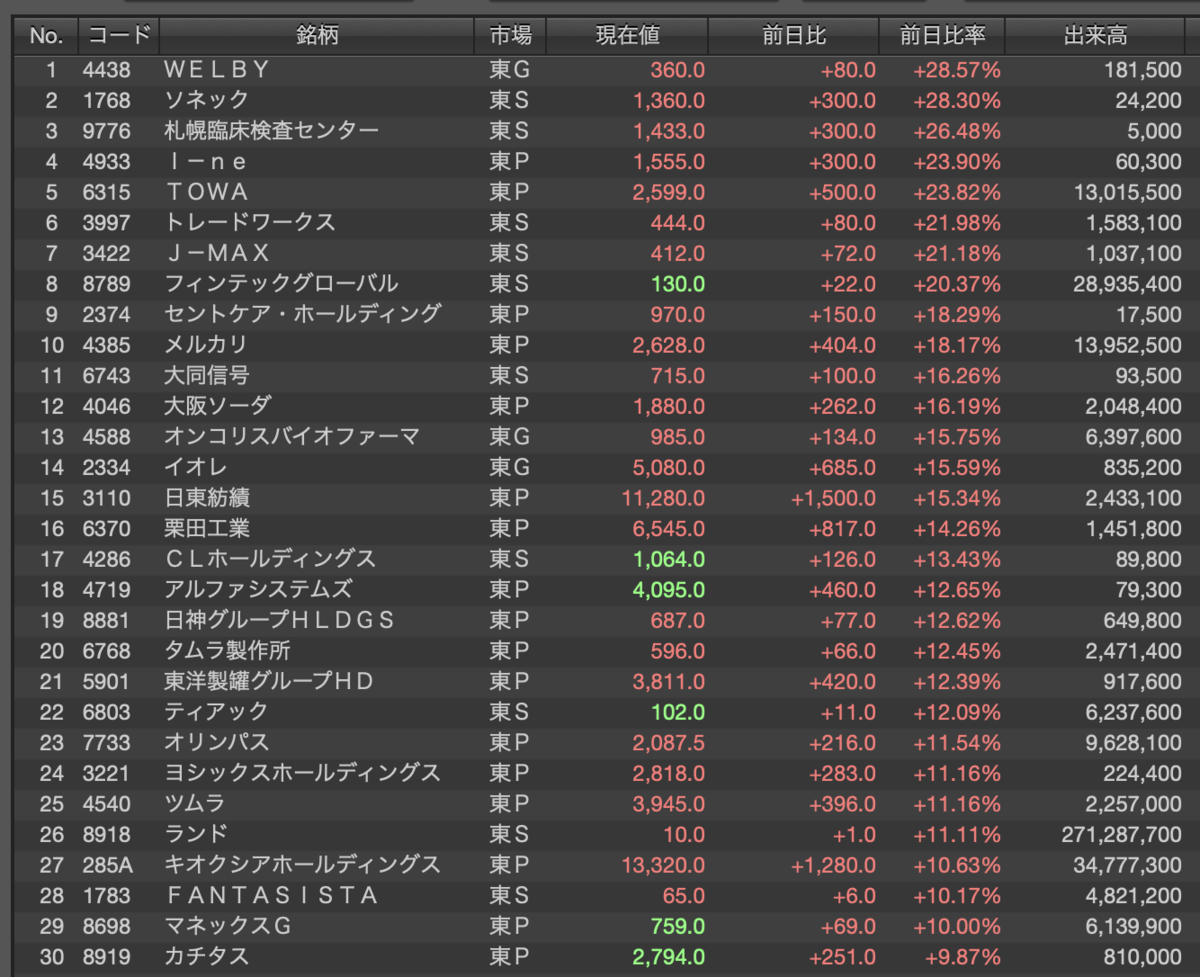
Task: Click green price 4,095.0
Action: (x=669, y=589)
